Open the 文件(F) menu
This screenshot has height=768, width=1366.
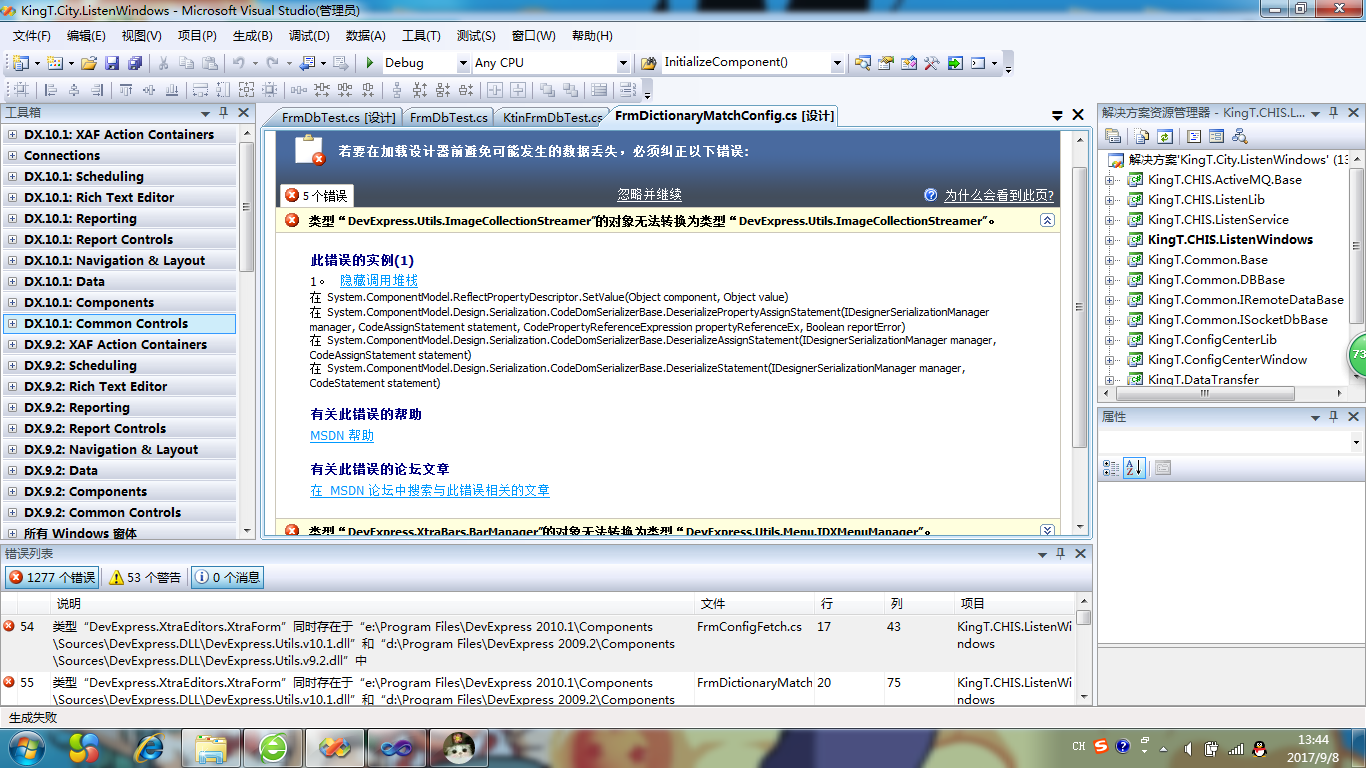pos(32,36)
